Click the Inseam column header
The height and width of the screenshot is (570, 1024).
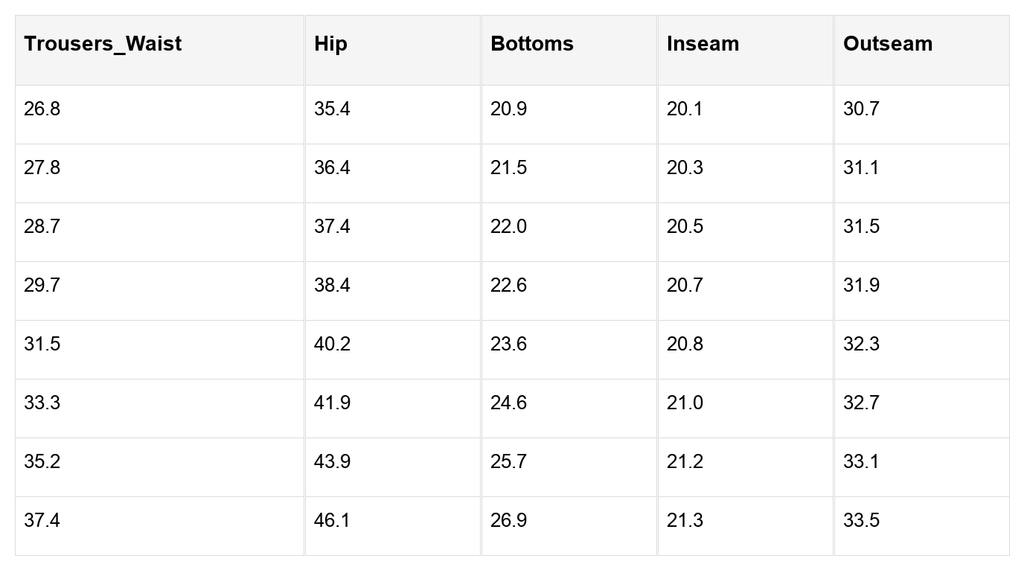coord(745,50)
